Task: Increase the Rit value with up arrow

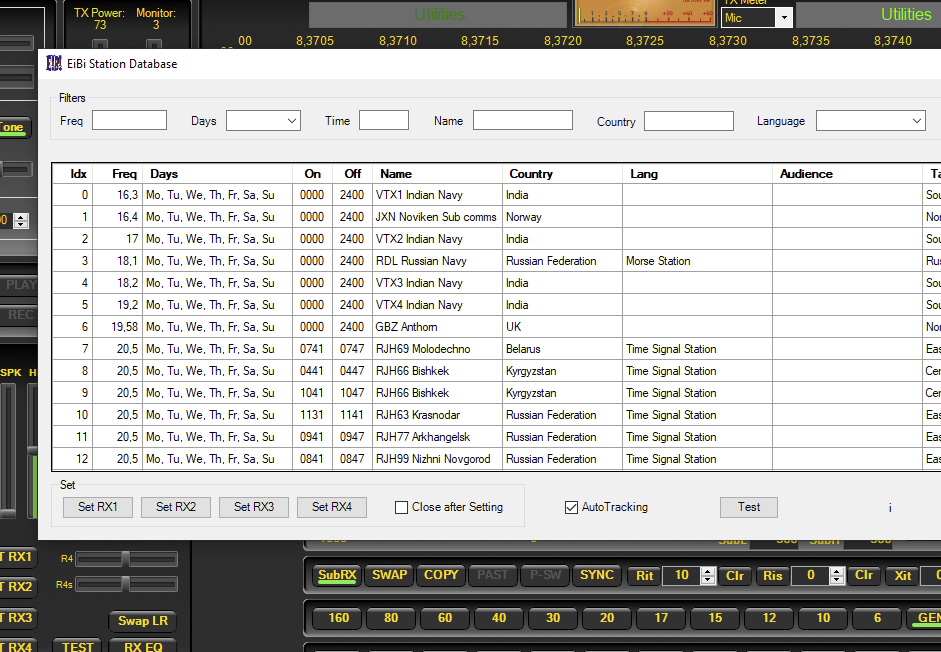Action: tap(708, 571)
